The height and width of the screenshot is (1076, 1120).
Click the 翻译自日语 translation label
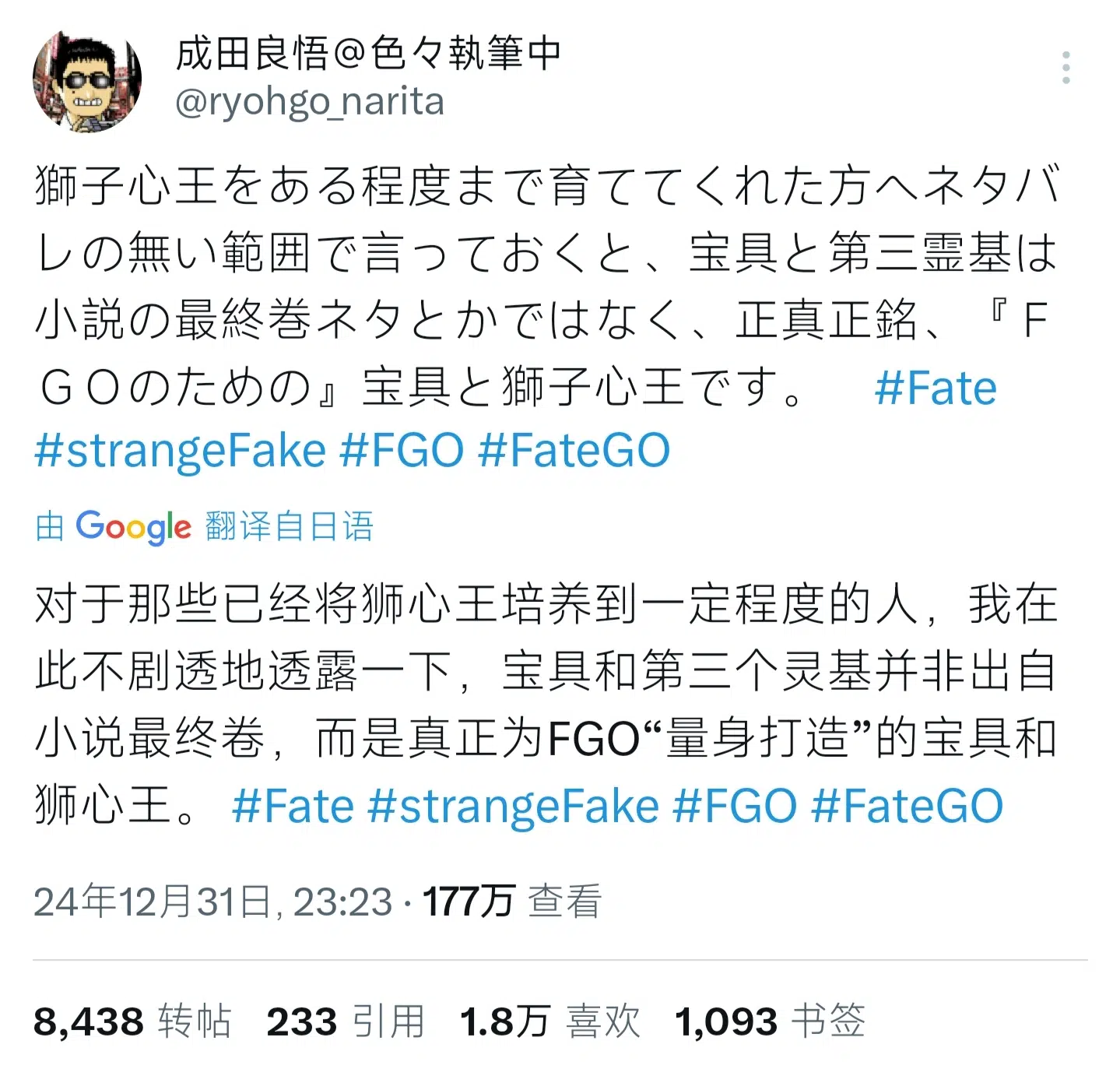click(290, 527)
